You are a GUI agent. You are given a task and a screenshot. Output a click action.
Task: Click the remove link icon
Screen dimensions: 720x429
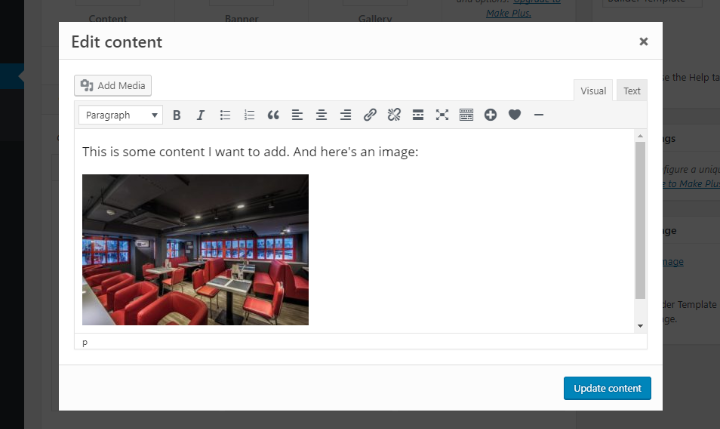click(394, 115)
